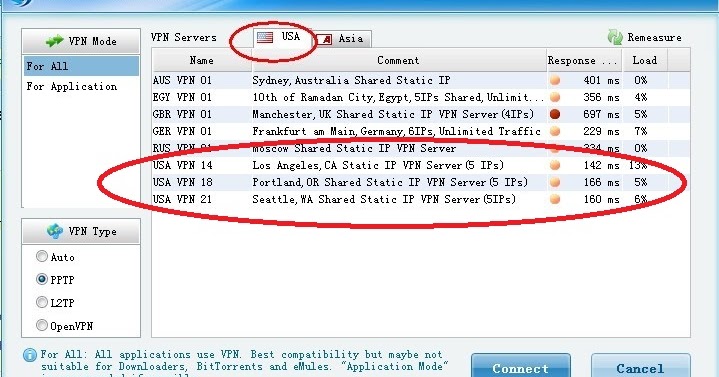Select the PPTP radio button

[42, 279]
